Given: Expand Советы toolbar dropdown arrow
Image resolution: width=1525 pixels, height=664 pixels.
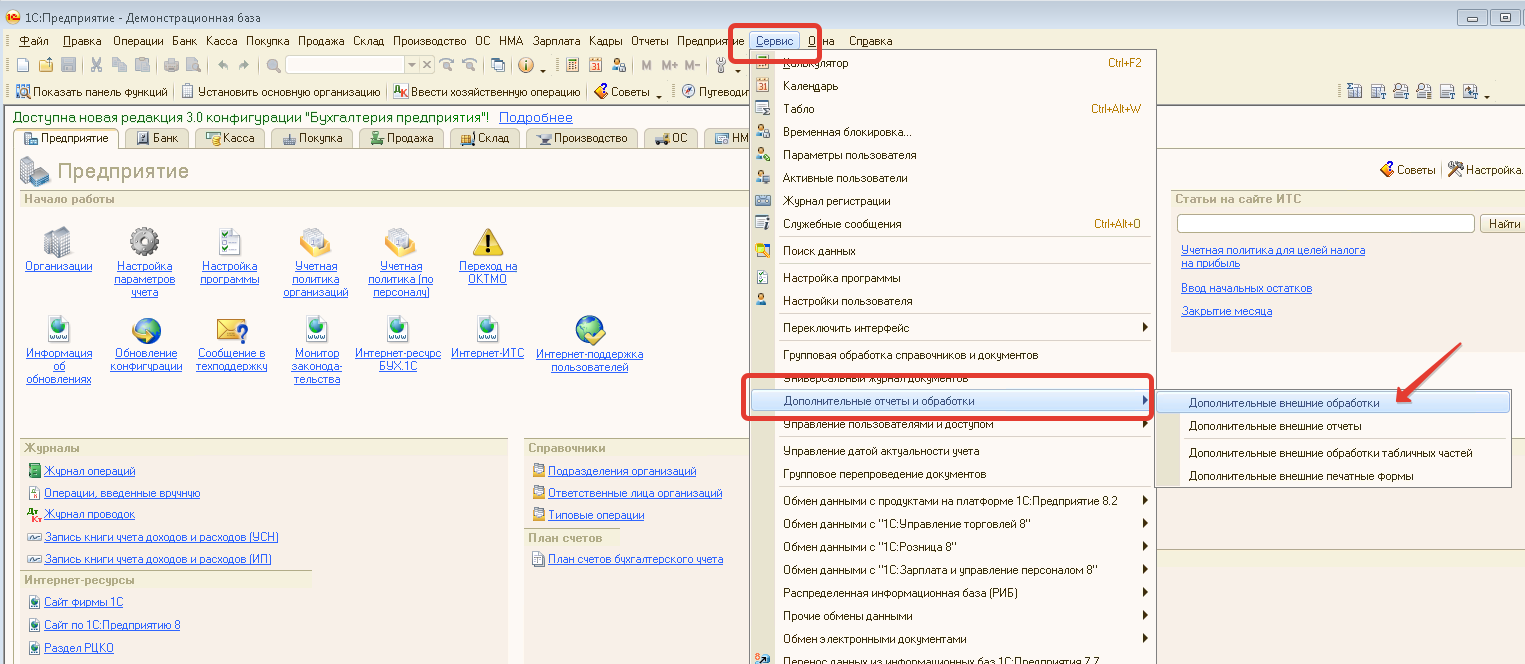Looking at the screenshot, I should (x=659, y=95).
